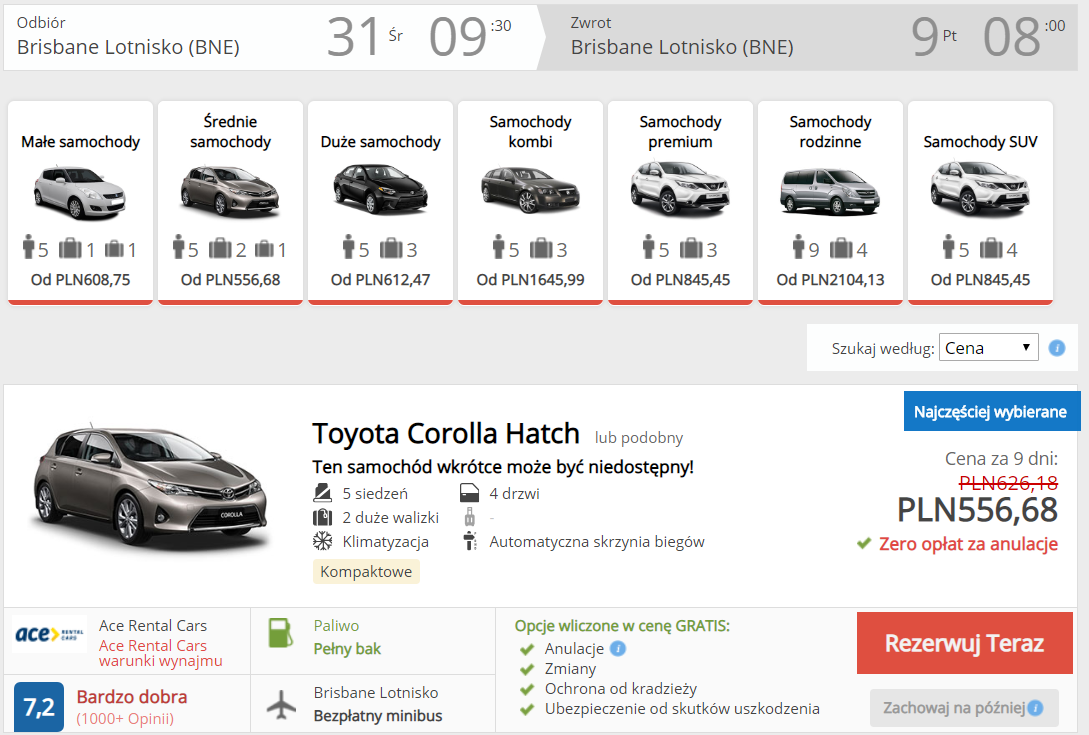Click Zachowaj na później button
1089x735 pixels.
953,709
